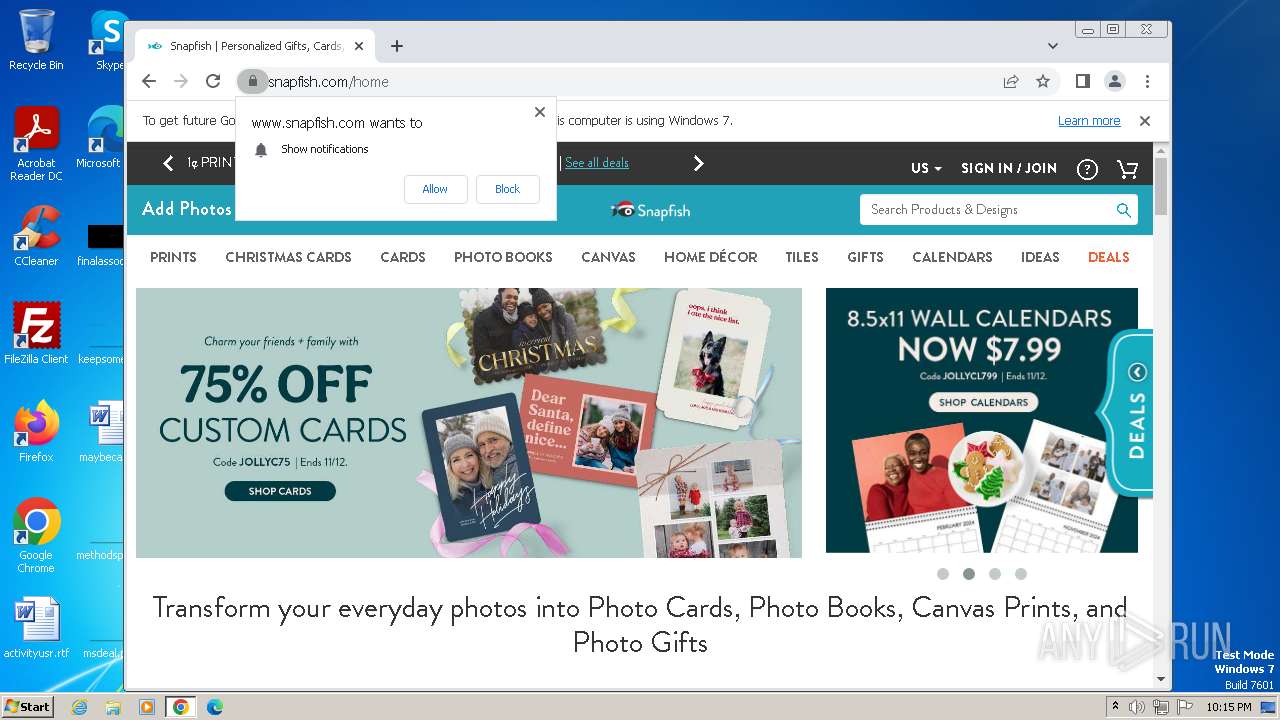Screen dimensions: 1280x720
Task: Select the third carousel dot
Action: click(x=994, y=574)
